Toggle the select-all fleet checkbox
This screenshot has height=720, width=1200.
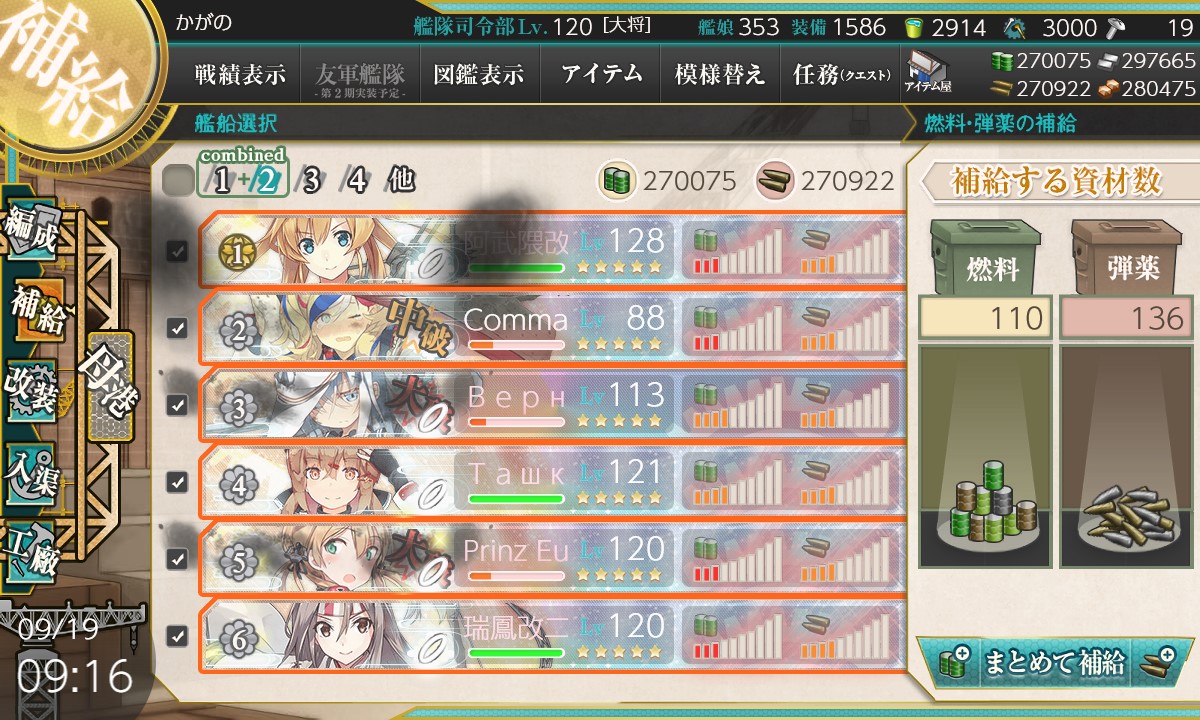[177, 181]
